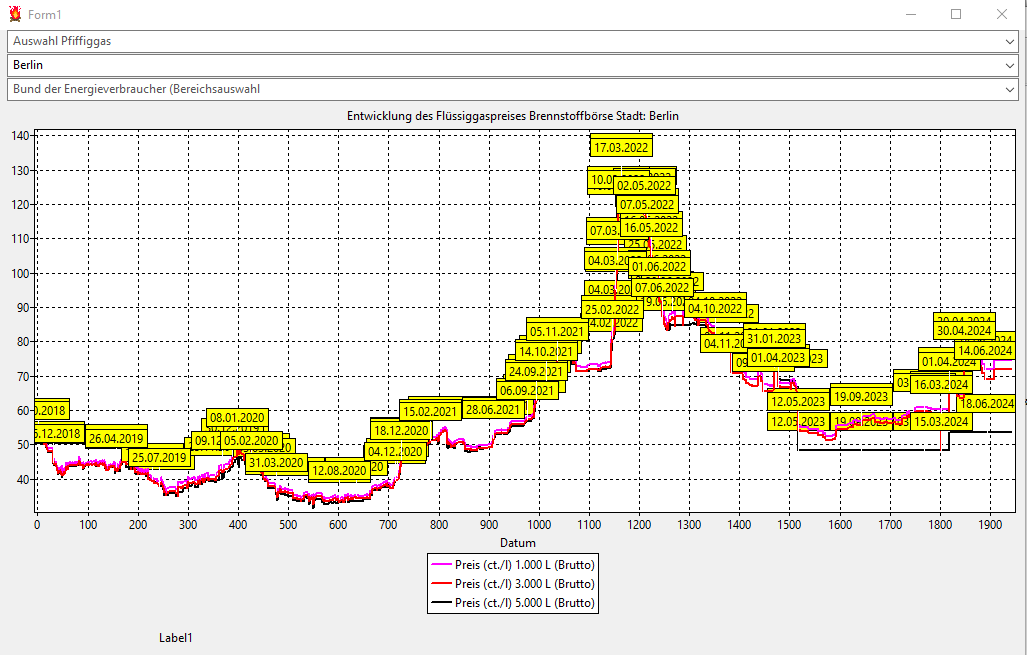
Task: Click the 07.06.2022 data label
Action: pyautogui.click(x=662, y=288)
